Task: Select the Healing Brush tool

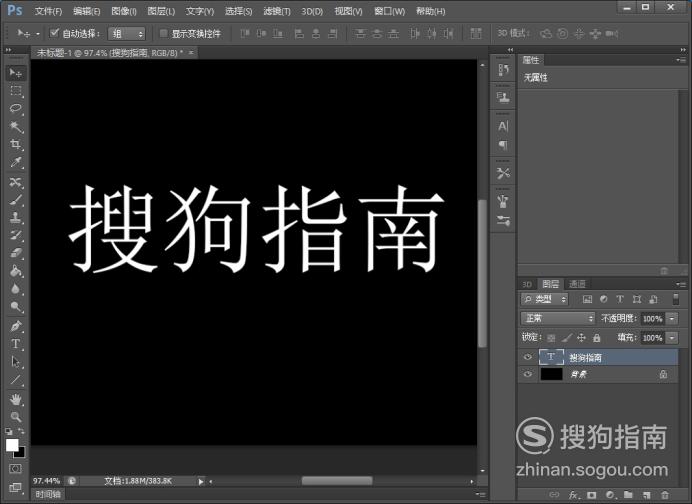Action: click(x=16, y=182)
